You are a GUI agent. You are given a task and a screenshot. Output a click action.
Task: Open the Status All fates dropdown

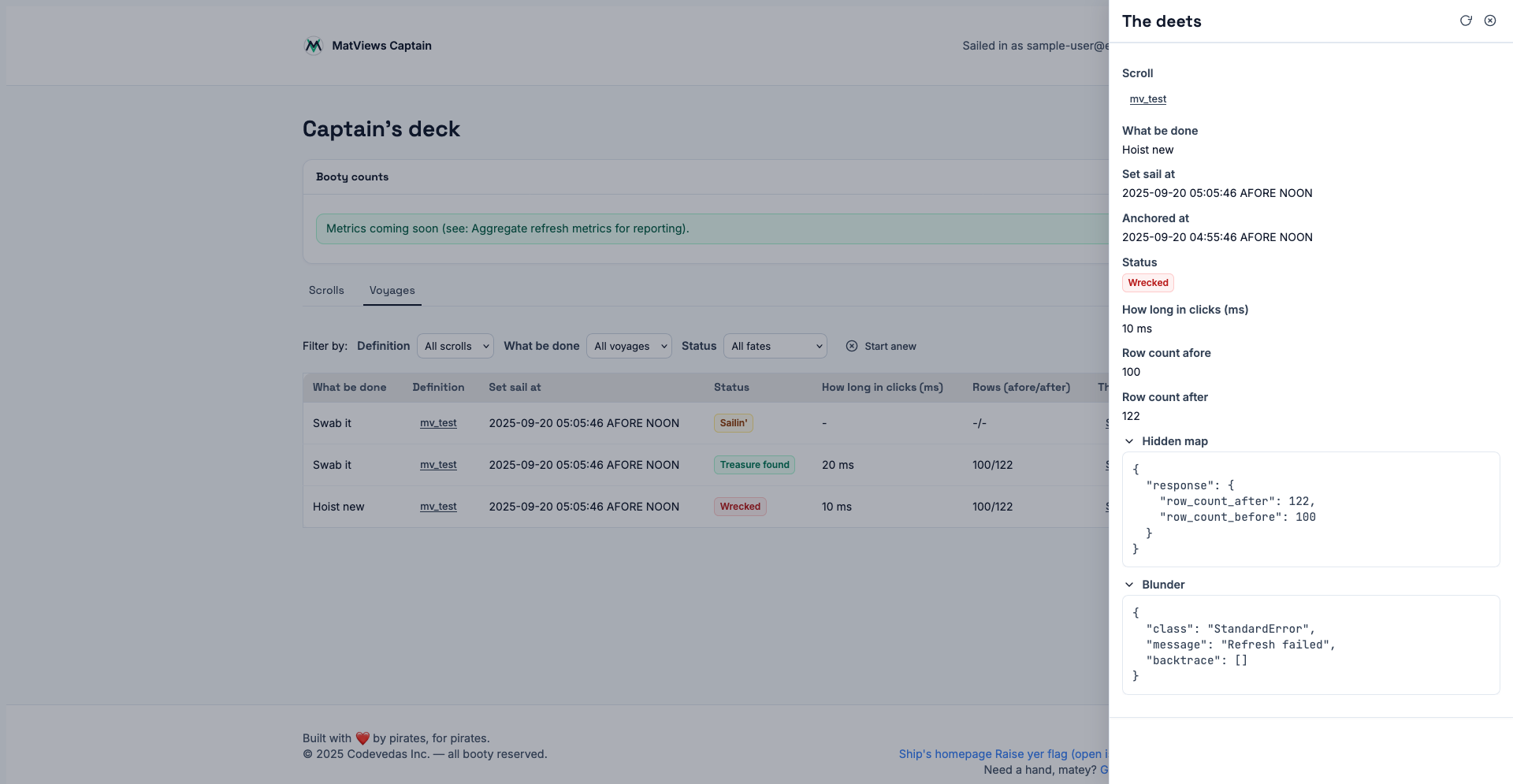coord(775,346)
